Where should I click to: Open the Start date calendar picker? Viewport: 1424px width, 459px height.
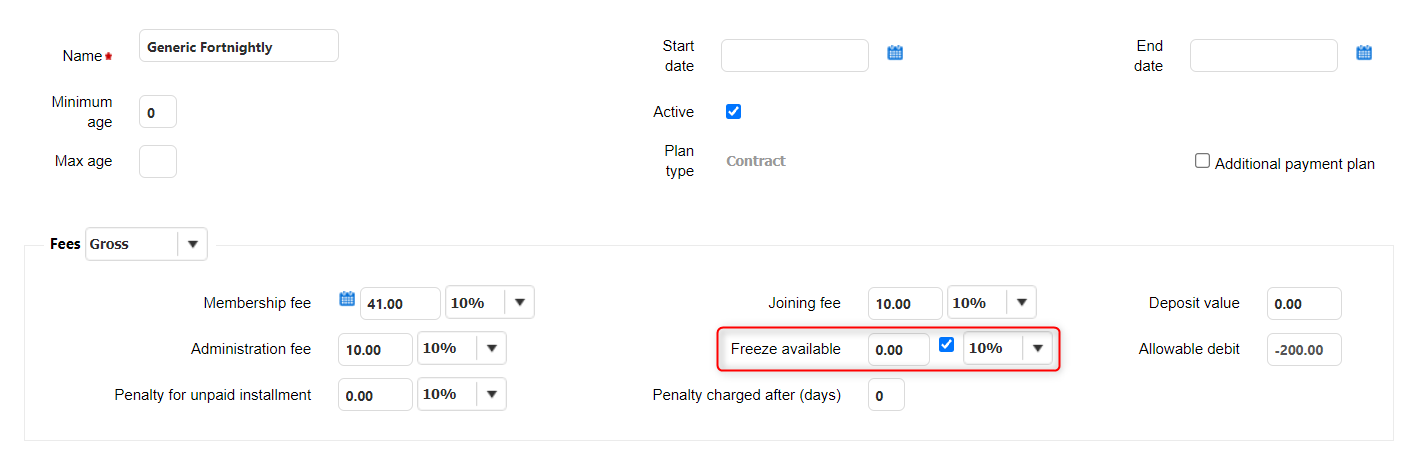[x=895, y=53]
